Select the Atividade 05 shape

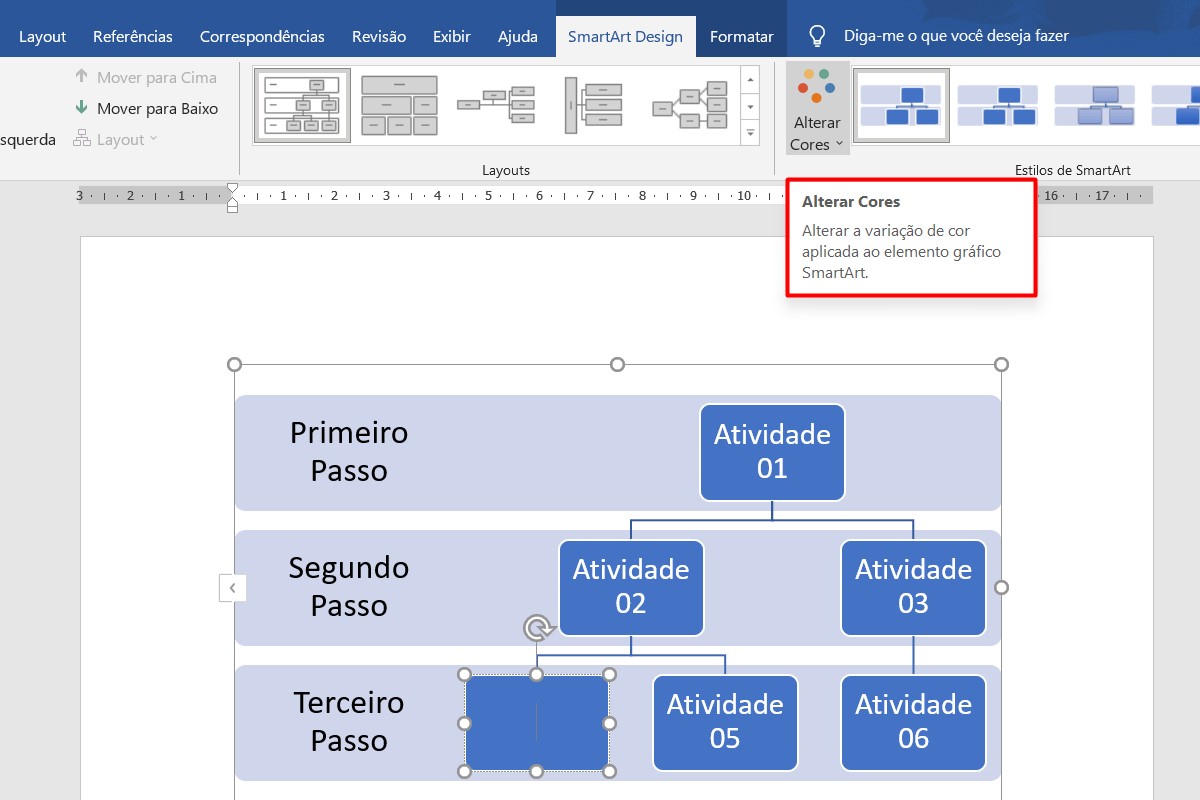725,722
